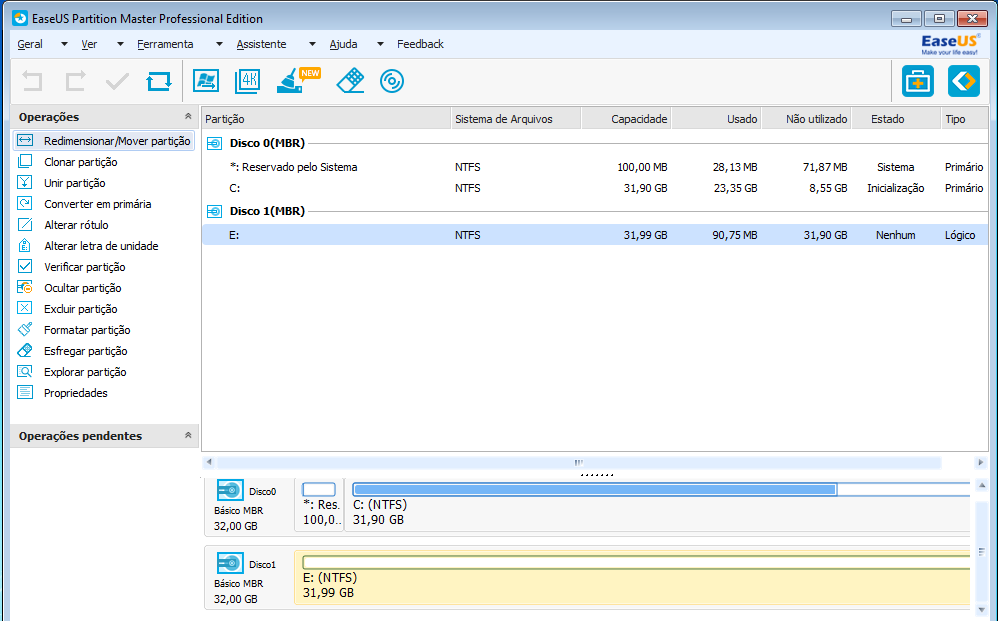Screen dimensions: 998x621
Task: Select the E: partition row in list
Action: pos(595,235)
